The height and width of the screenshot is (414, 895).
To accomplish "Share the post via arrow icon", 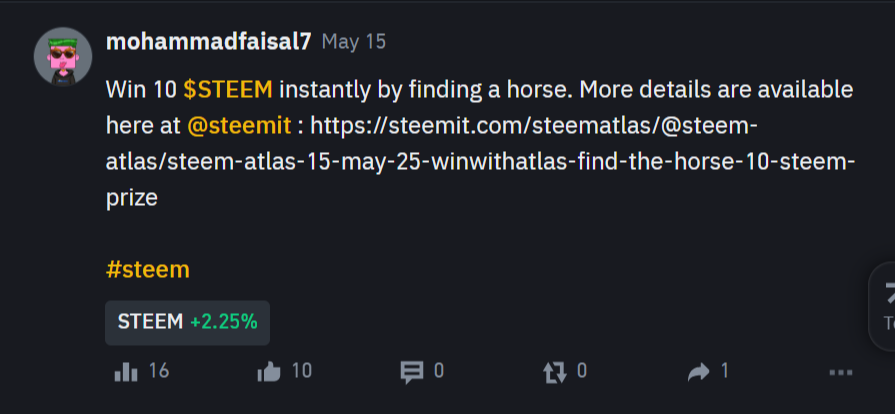I will pyautogui.click(x=698, y=372).
